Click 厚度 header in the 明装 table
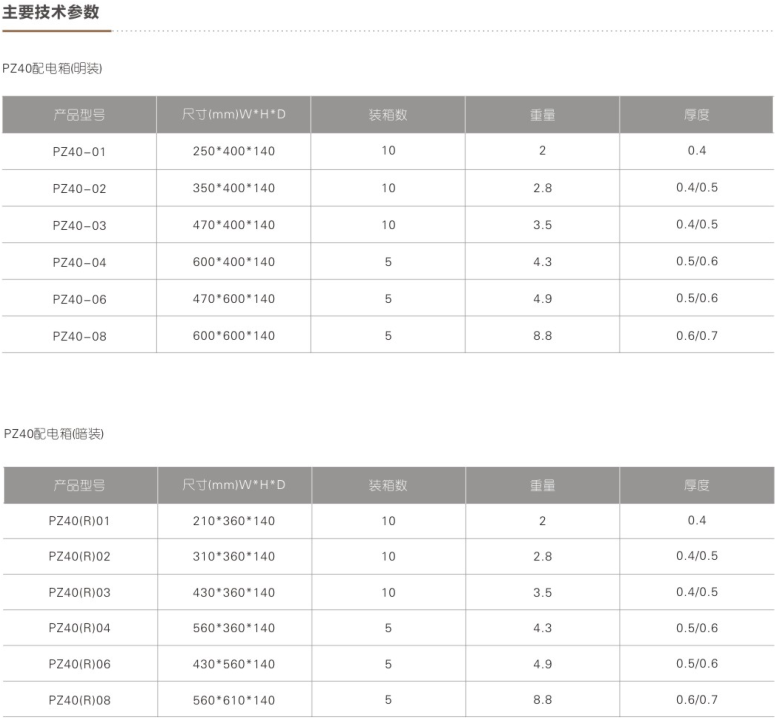The image size is (776, 718). (696, 115)
